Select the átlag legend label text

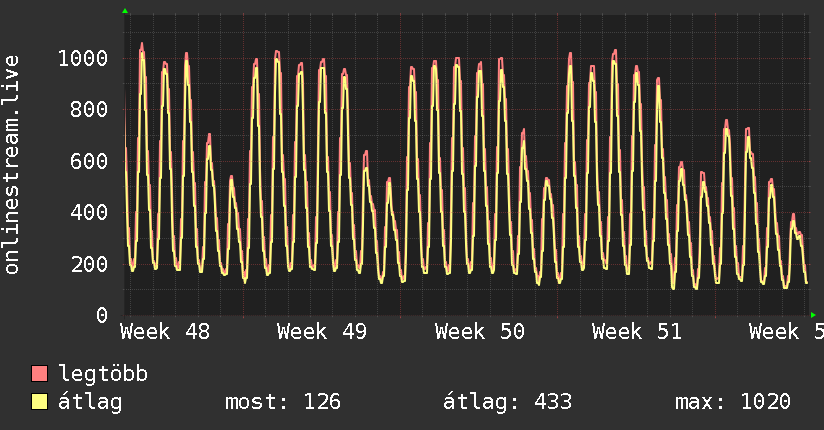point(90,403)
